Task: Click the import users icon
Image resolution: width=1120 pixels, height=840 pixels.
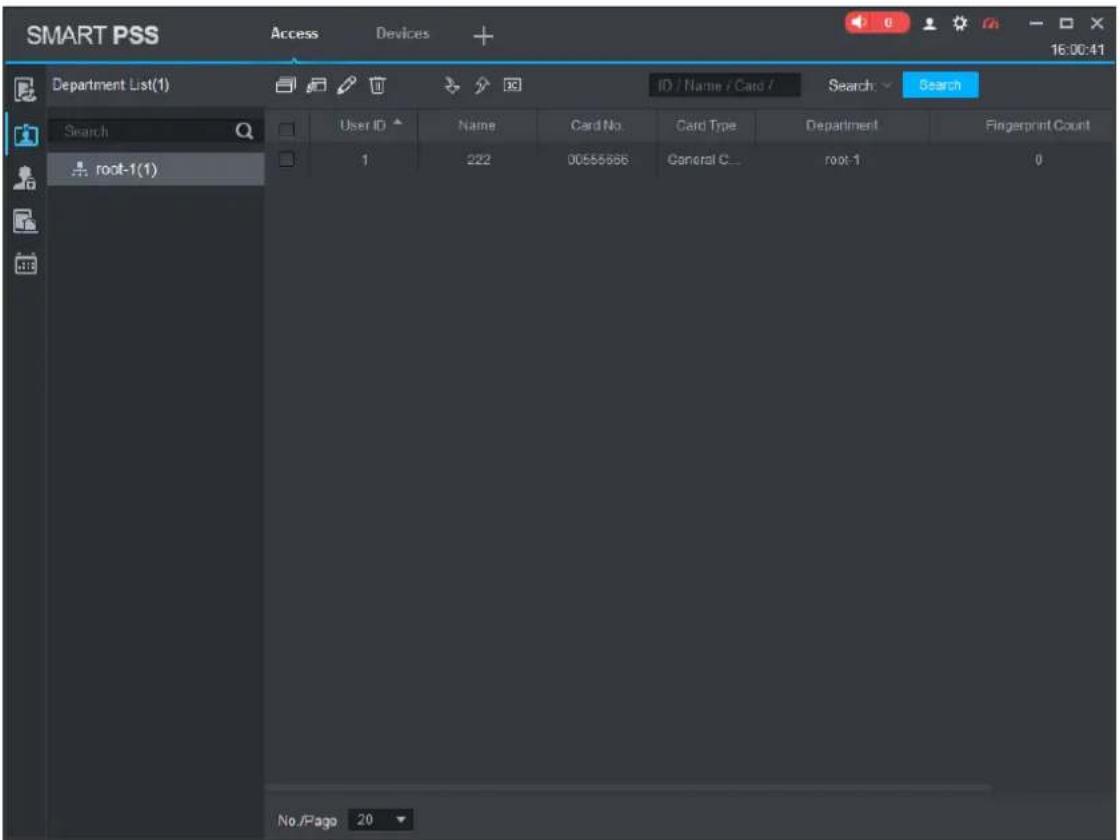Action: coord(451,86)
